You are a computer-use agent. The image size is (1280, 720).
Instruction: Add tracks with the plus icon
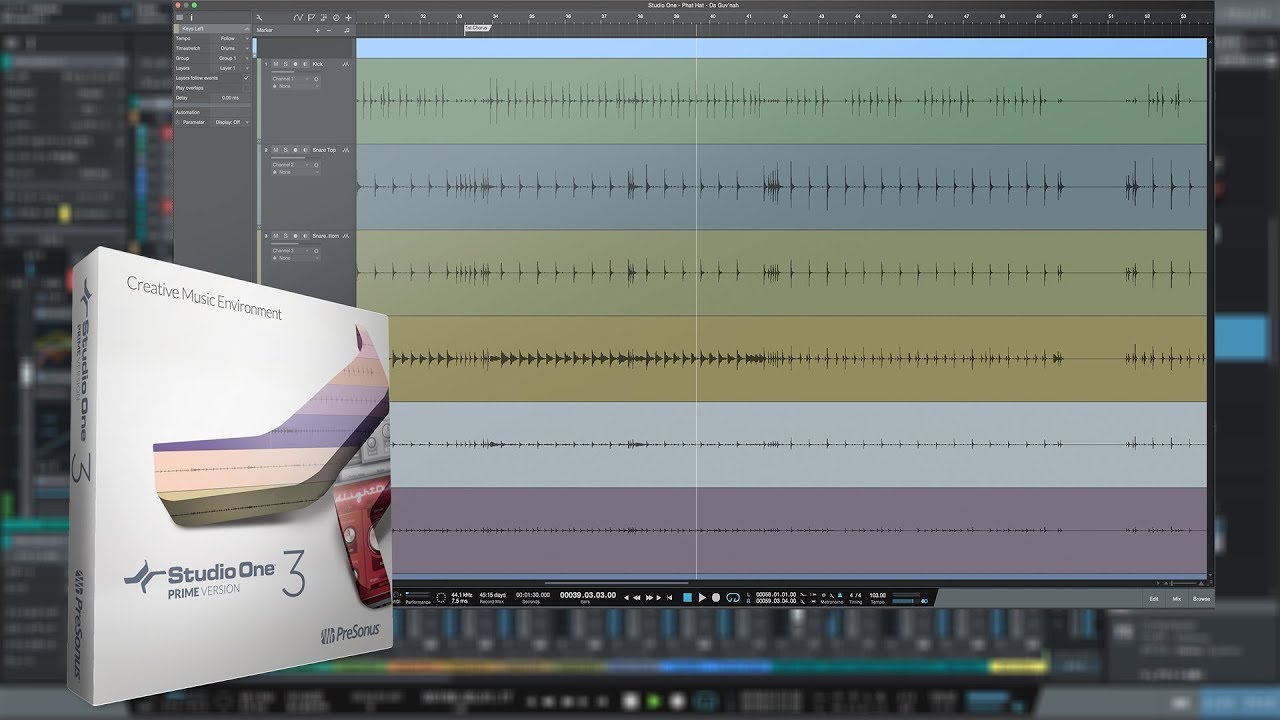pyautogui.click(x=348, y=17)
